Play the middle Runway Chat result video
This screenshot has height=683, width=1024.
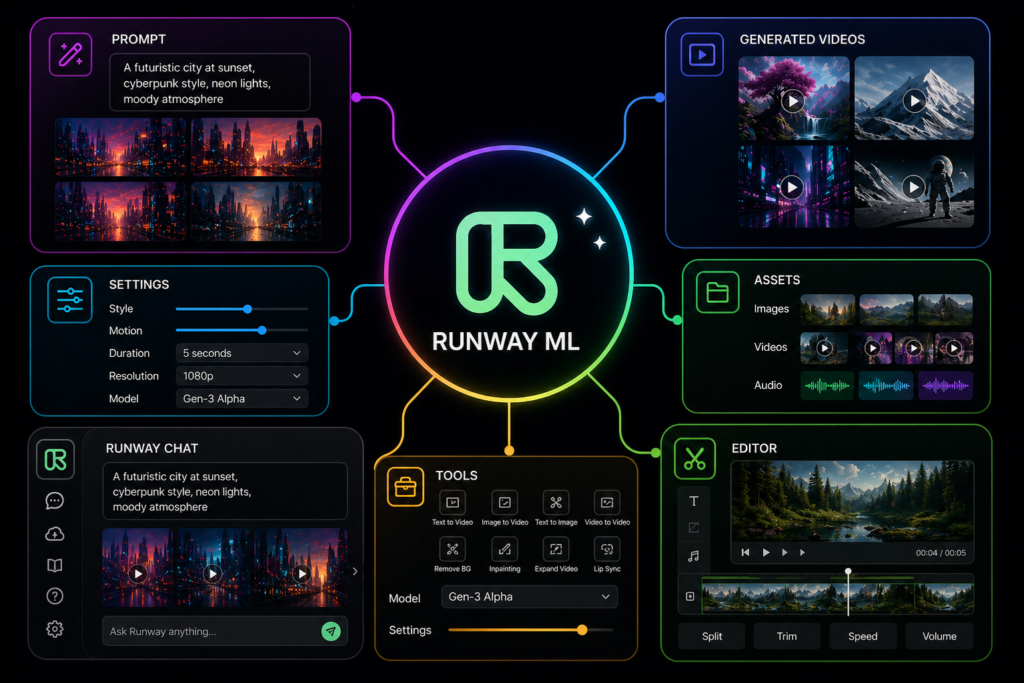point(212,573)
